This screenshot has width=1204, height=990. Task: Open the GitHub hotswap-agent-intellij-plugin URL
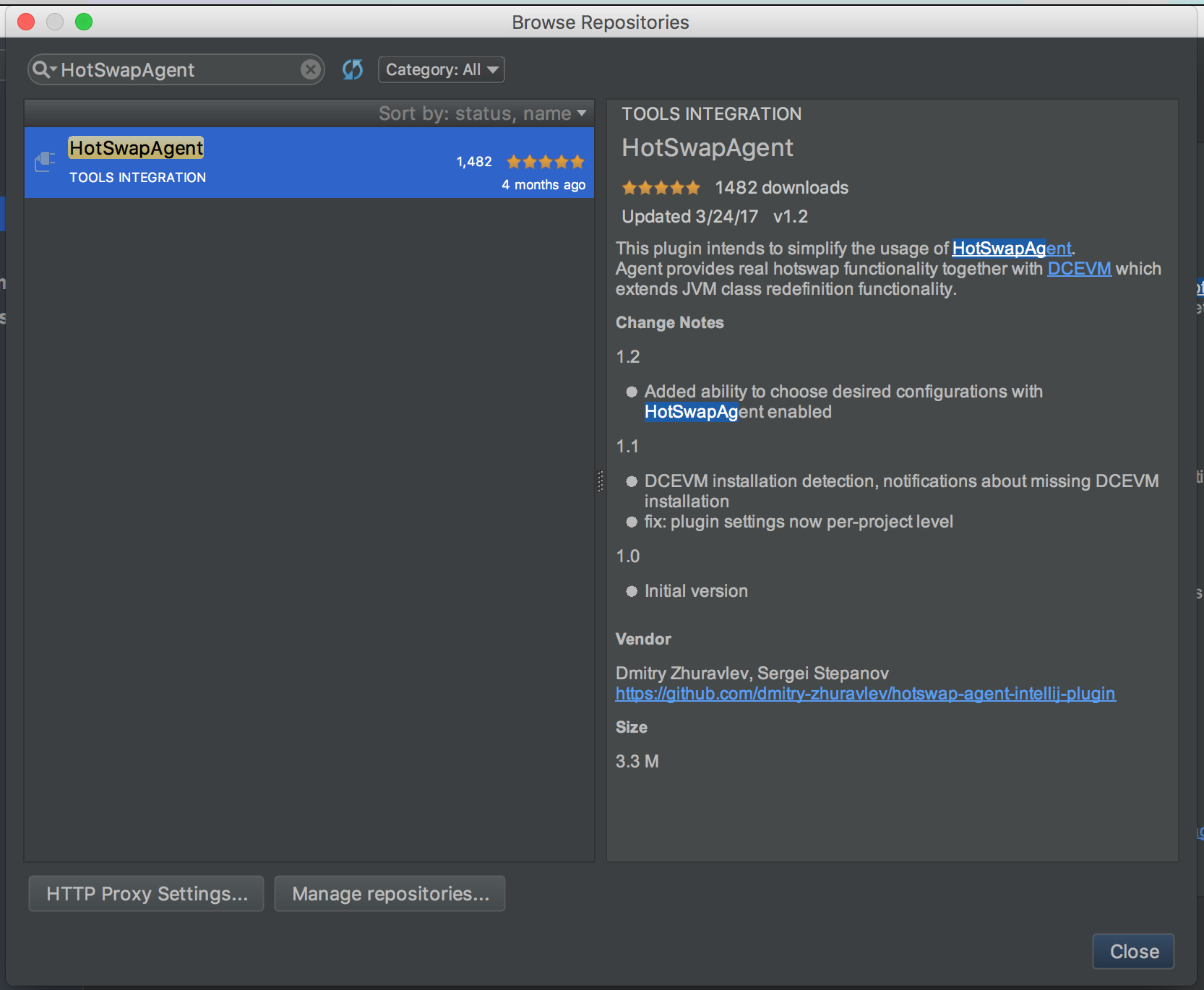[x=865, y=694]
